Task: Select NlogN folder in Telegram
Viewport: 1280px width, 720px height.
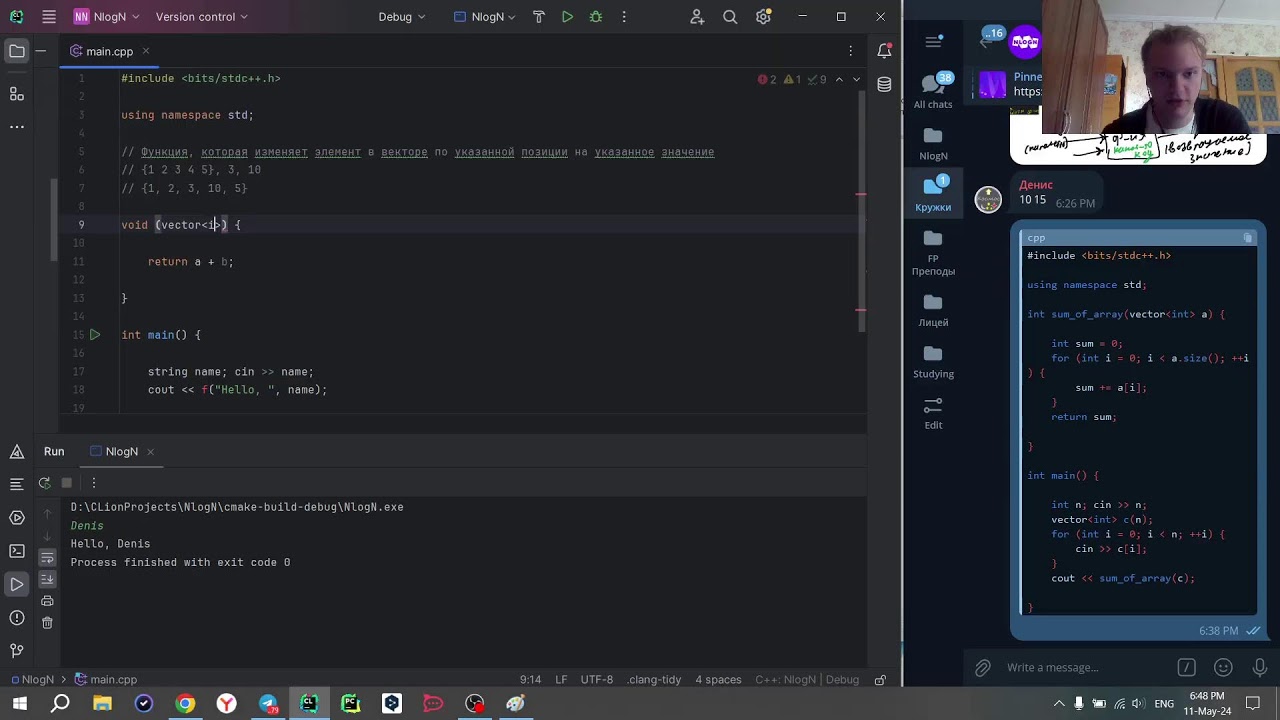Action: [x=933, y=143]
